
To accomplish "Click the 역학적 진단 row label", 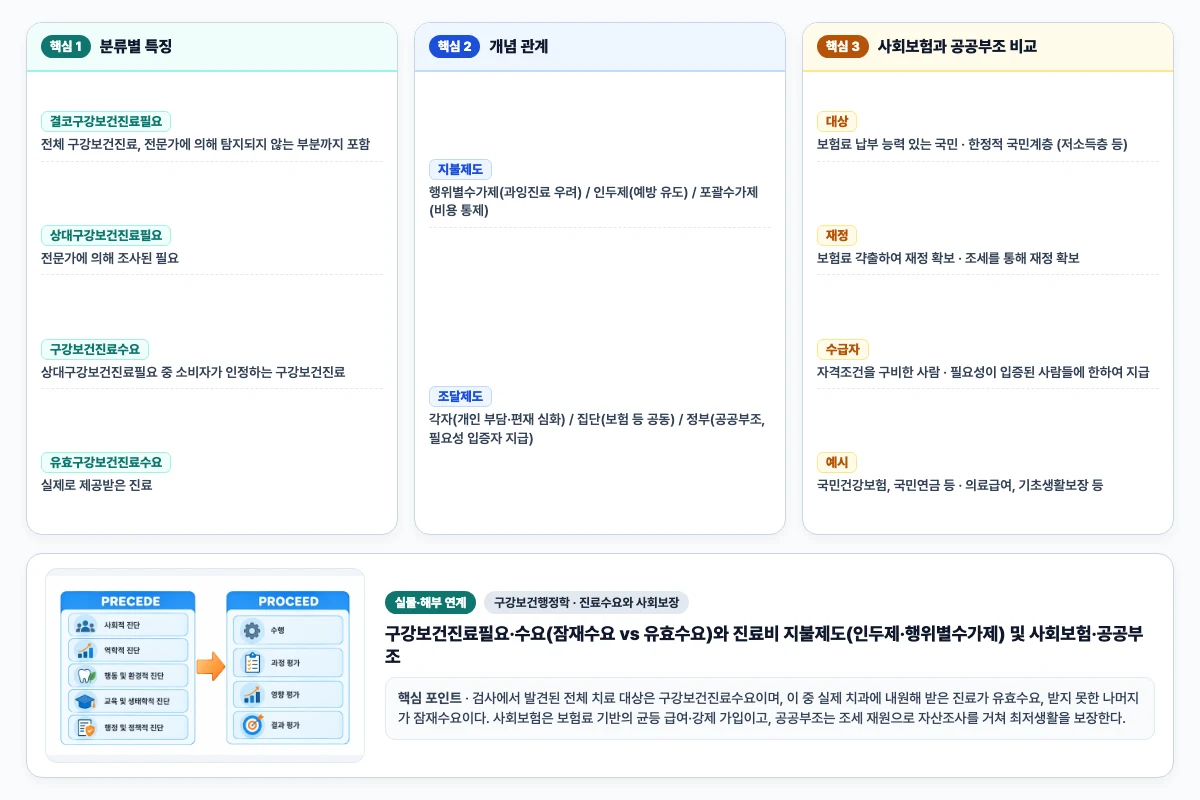I will tap(122, 651).
